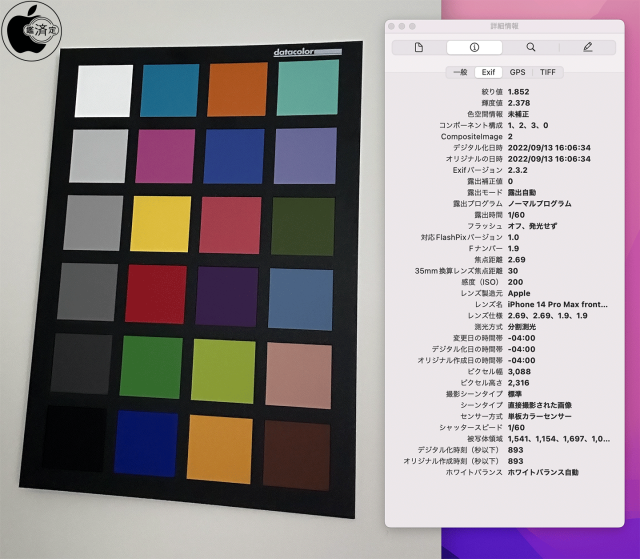Switch to the GPS tab
Image resolution: width=640 pixels, height=559 pixels.
click(517, 72)
